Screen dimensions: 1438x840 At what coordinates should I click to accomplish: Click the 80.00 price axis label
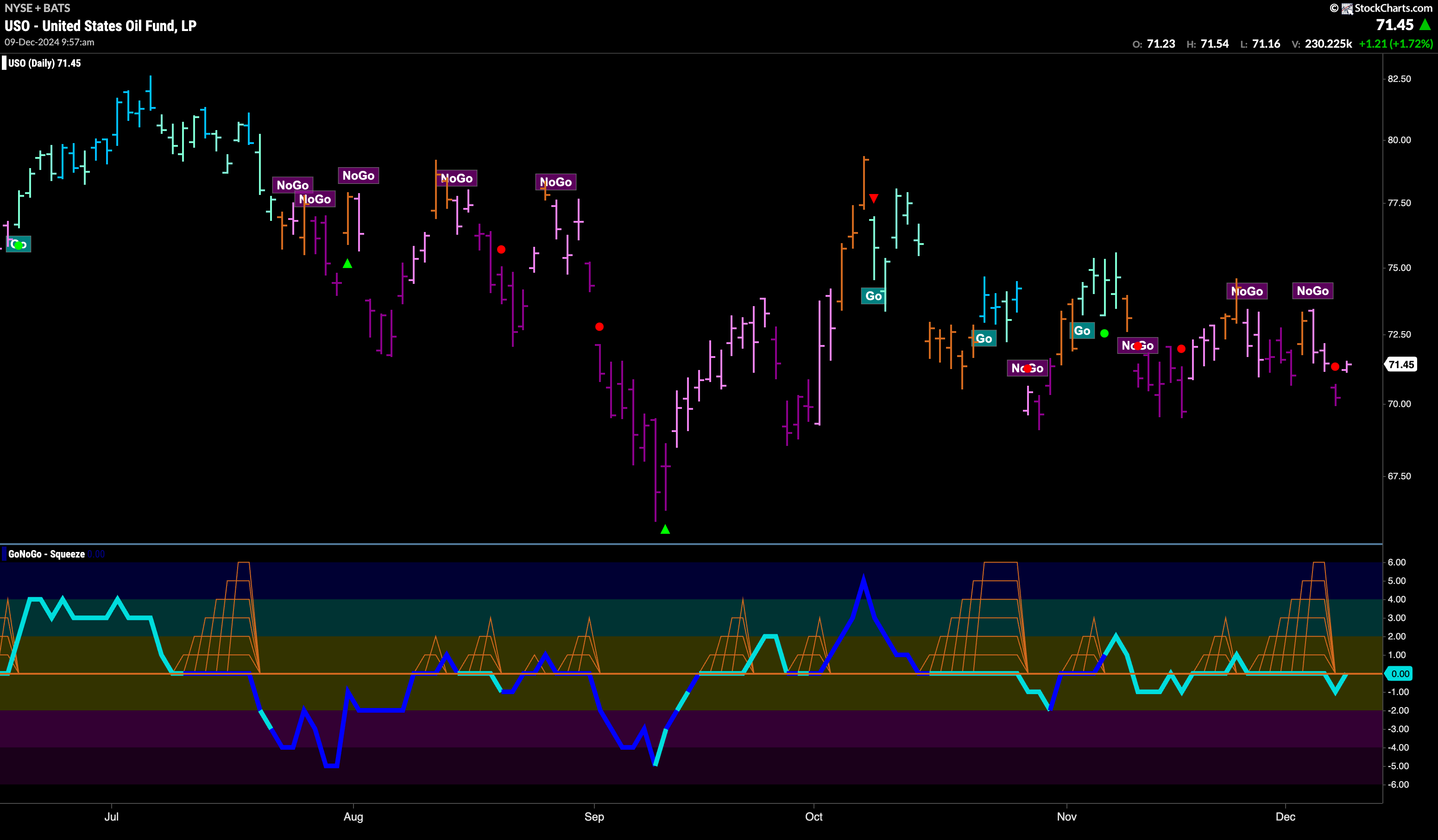click(x=1399, y=140)
